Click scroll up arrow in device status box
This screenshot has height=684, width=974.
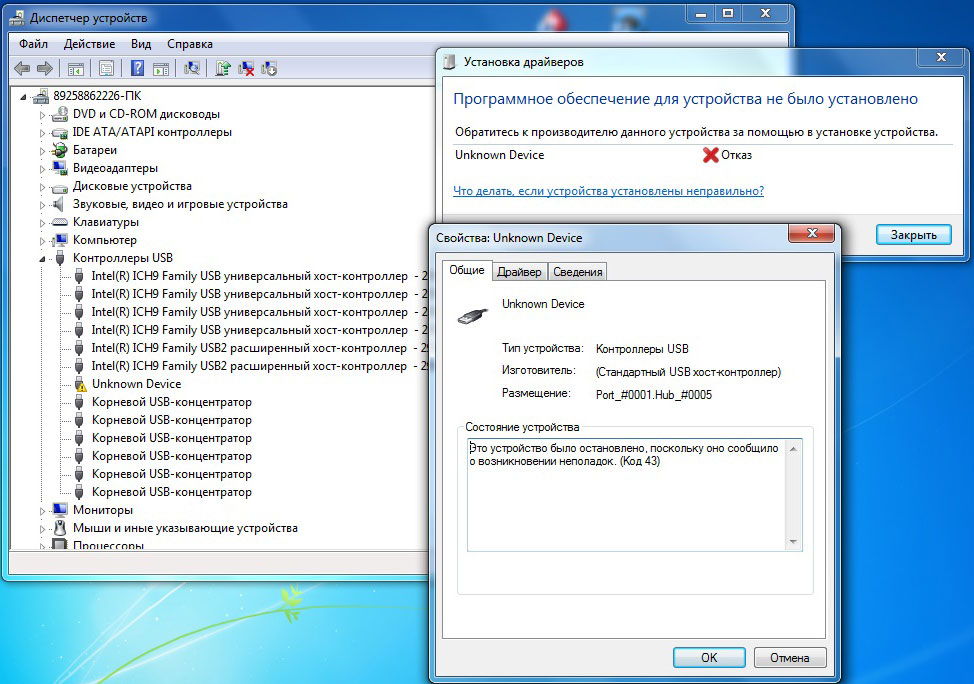pos(793,449)
